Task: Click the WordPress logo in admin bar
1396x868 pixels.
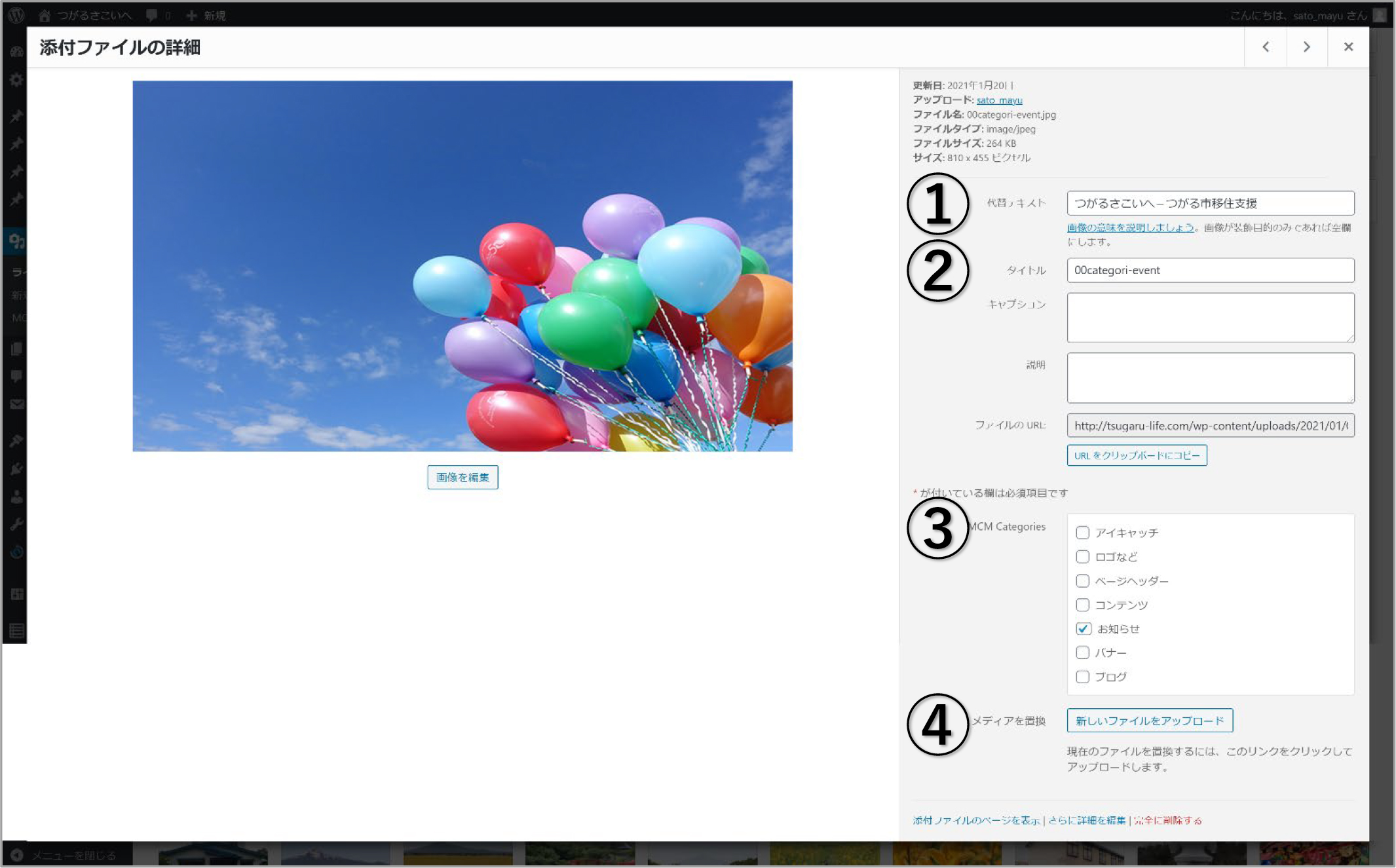Action: (x=16, y=14)
